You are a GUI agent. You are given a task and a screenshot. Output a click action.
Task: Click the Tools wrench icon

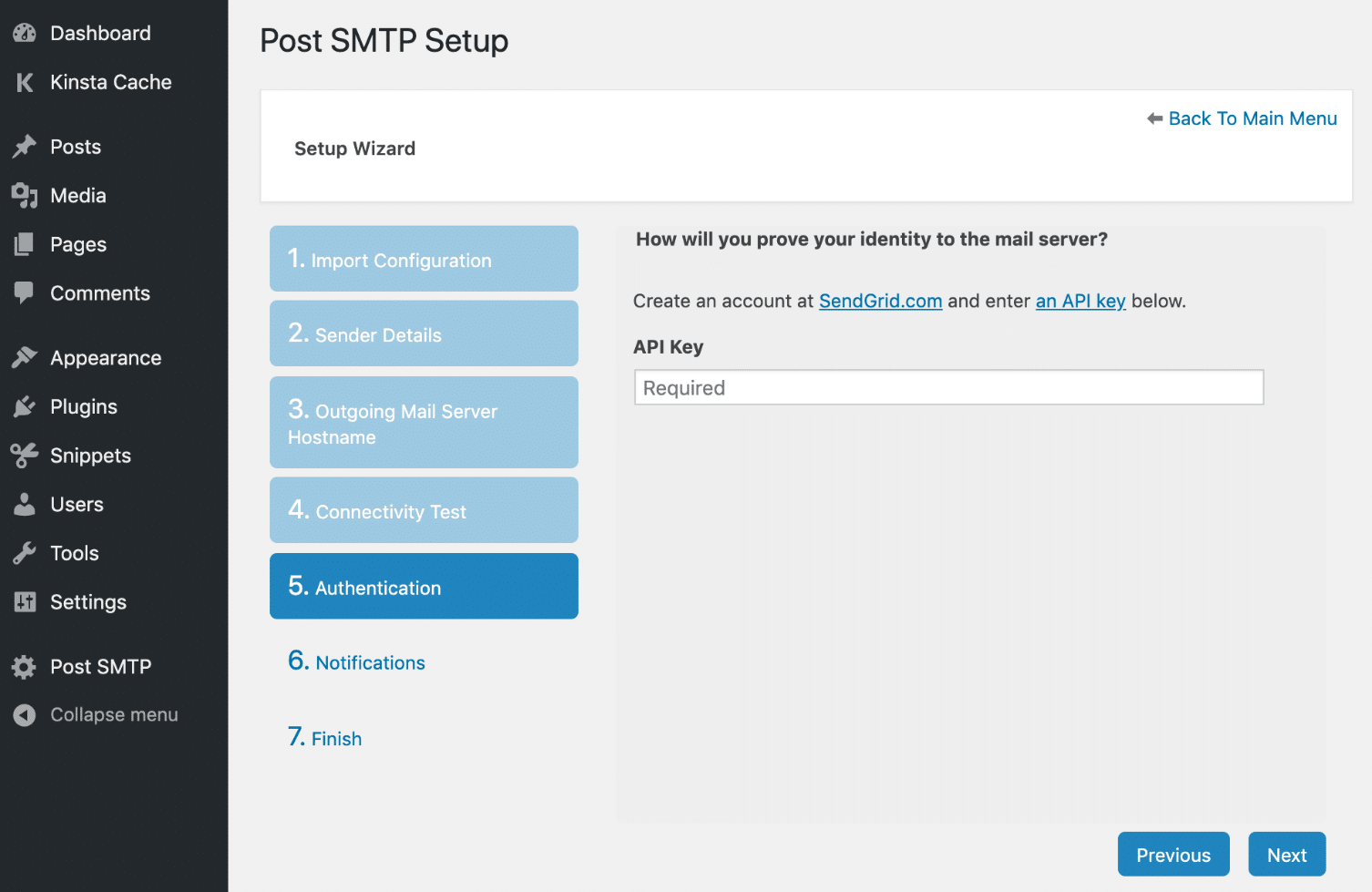[24, 553]
